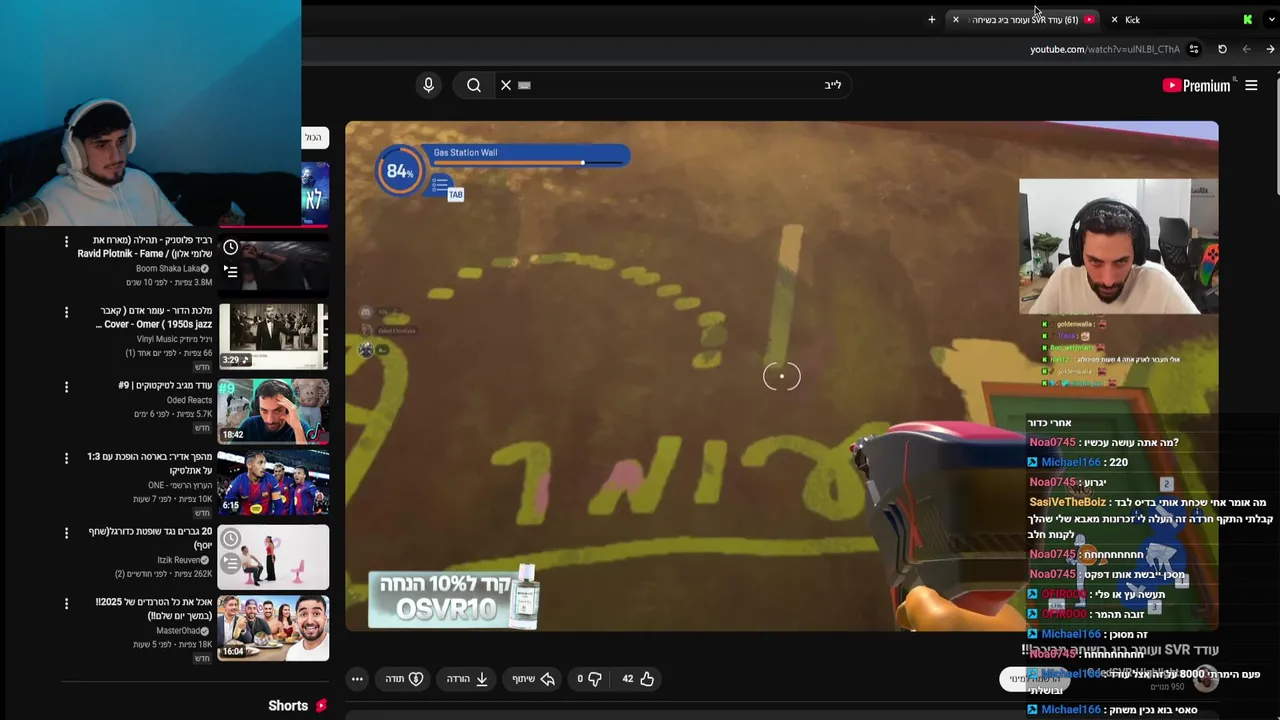Viewport: 1280px width, 720px height.
Task: Add 20 גברים video to queue
Action: click(x=231, y=563)
